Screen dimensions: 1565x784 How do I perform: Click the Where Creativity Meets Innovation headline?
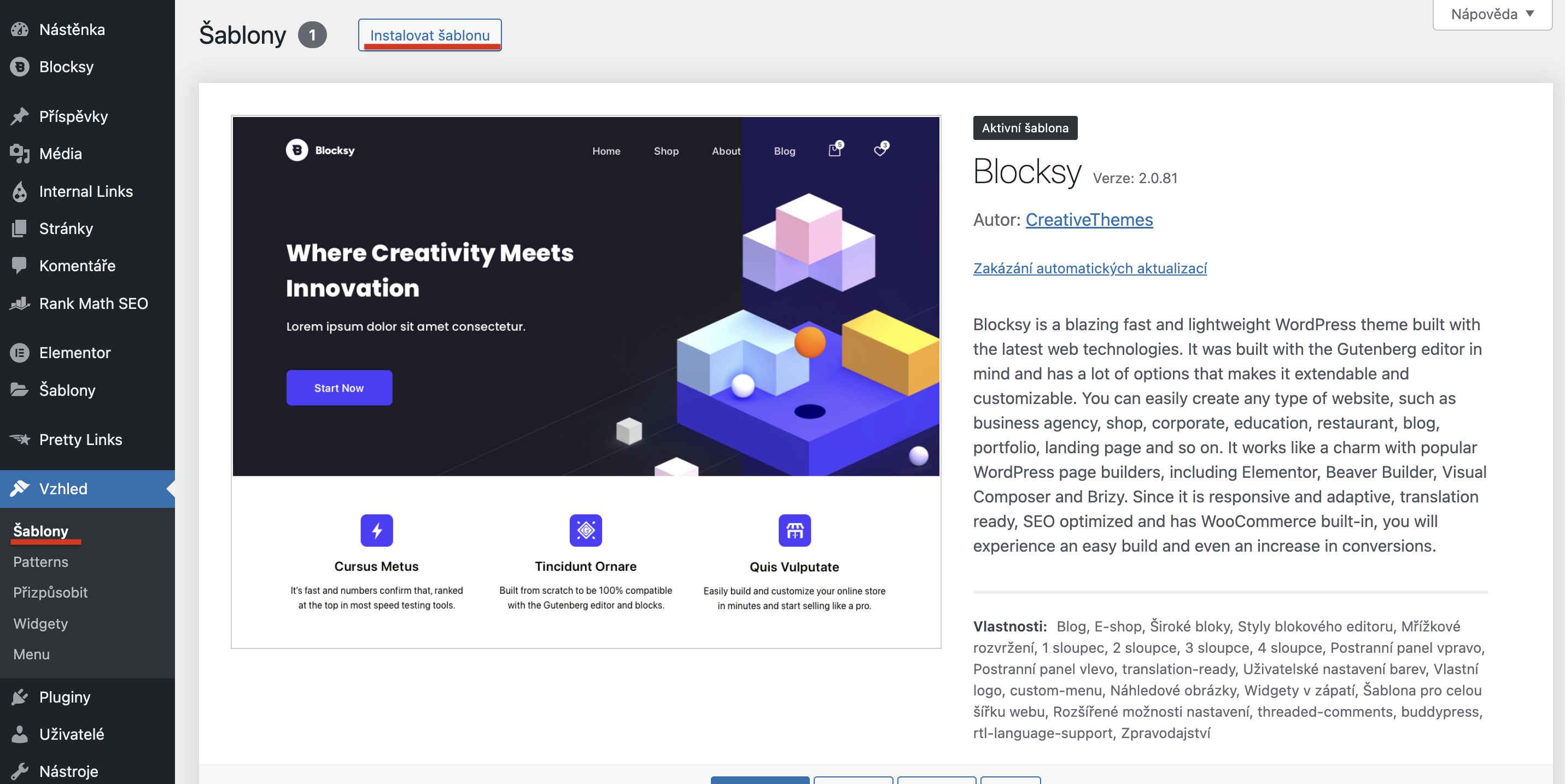(429, 270)
